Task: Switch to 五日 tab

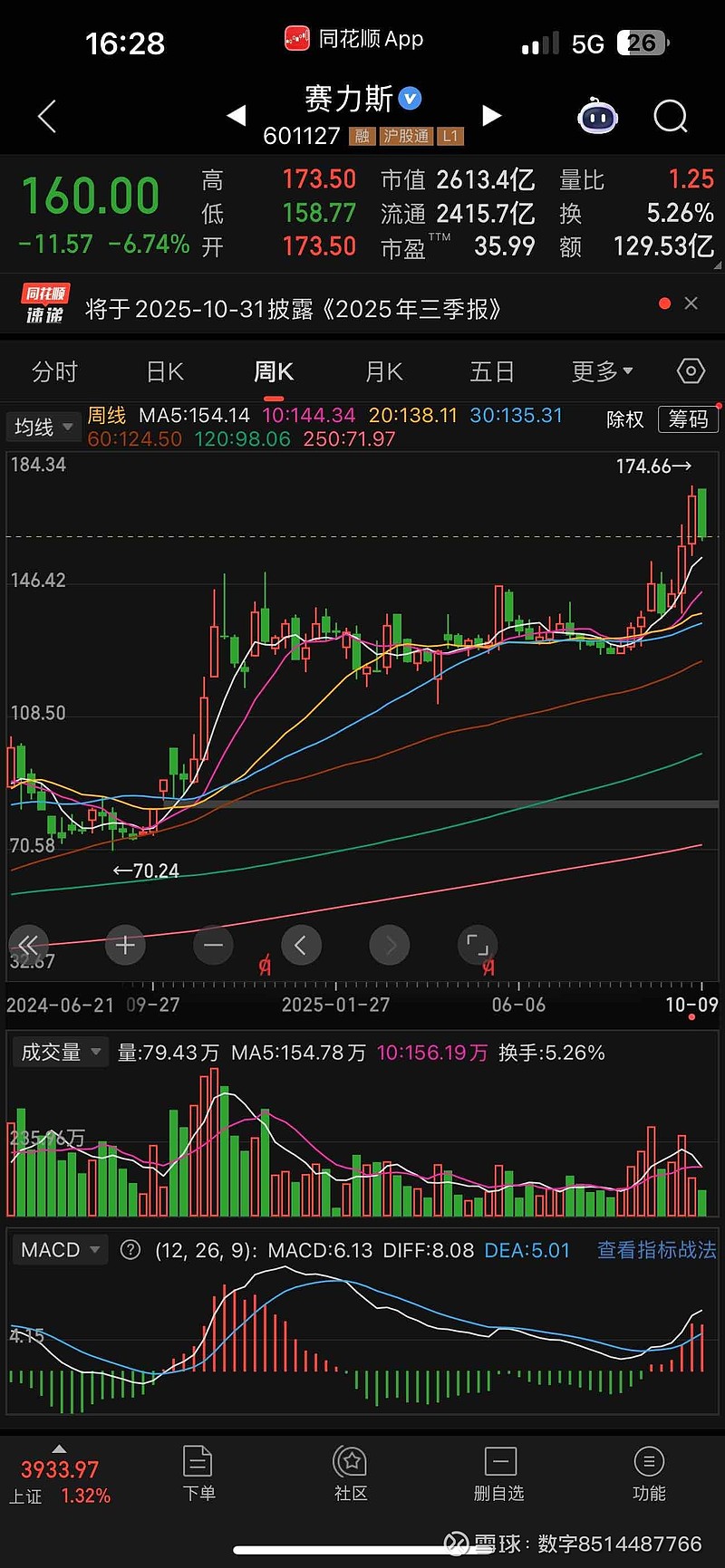Action: 492,371
